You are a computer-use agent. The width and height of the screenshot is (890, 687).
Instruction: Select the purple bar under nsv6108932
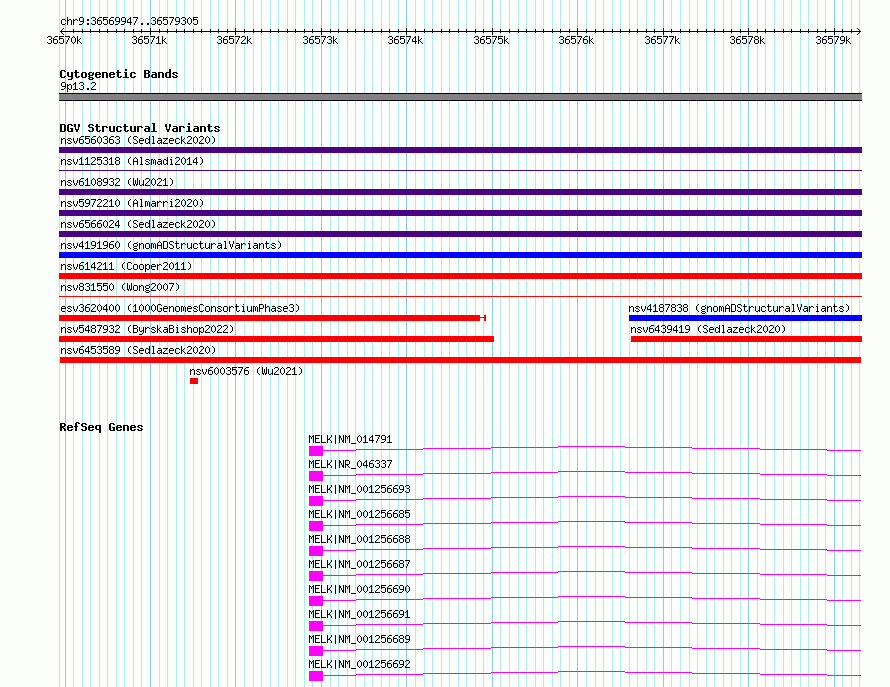460,192
